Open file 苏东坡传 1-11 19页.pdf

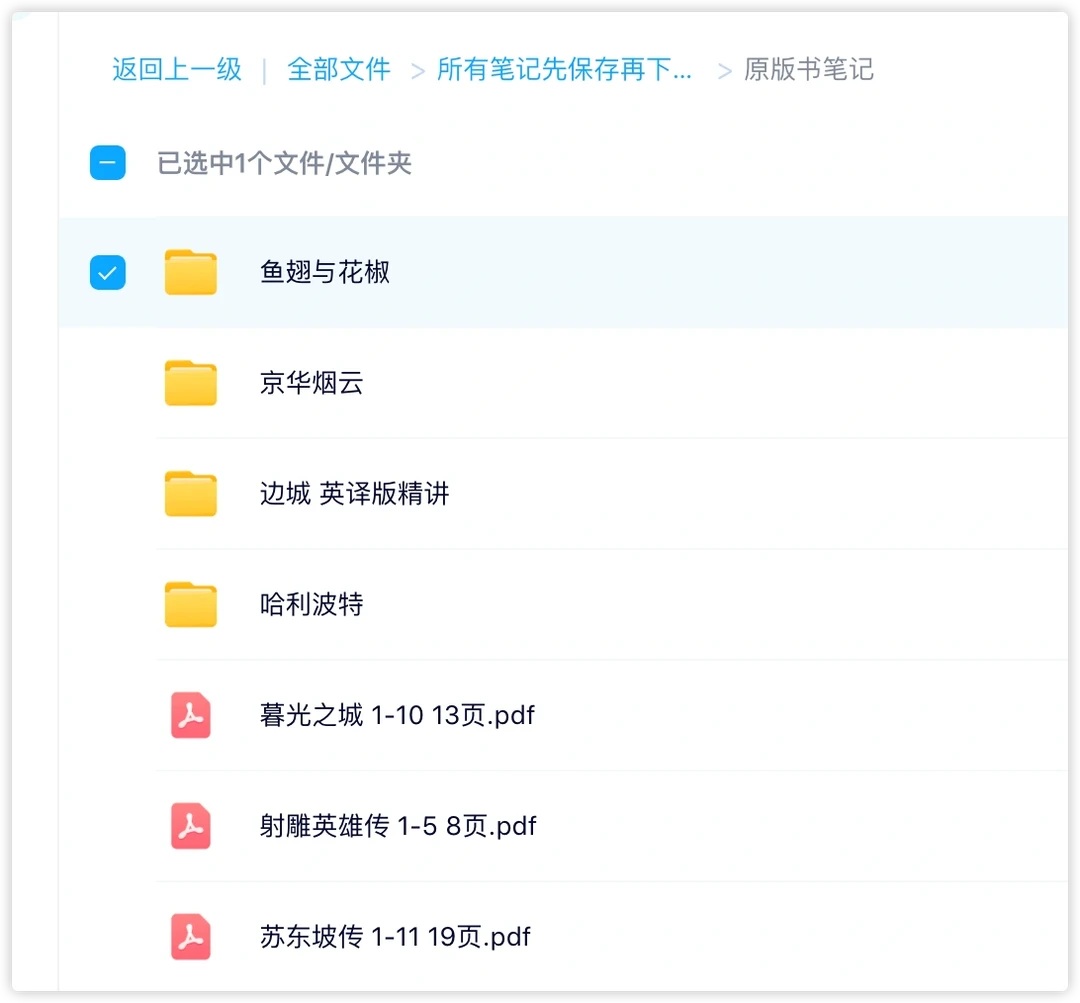click(x=395, y=937)
